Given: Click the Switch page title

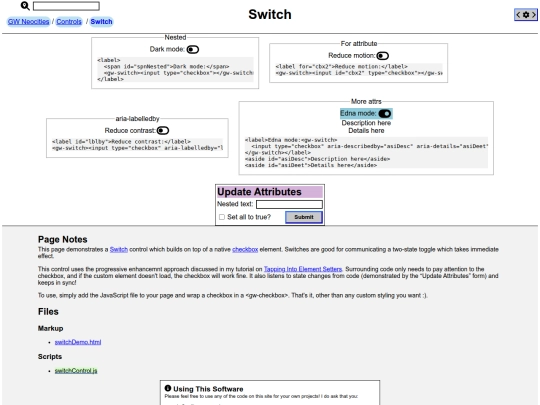Looking at the screenshot, I should coord(270,14).
